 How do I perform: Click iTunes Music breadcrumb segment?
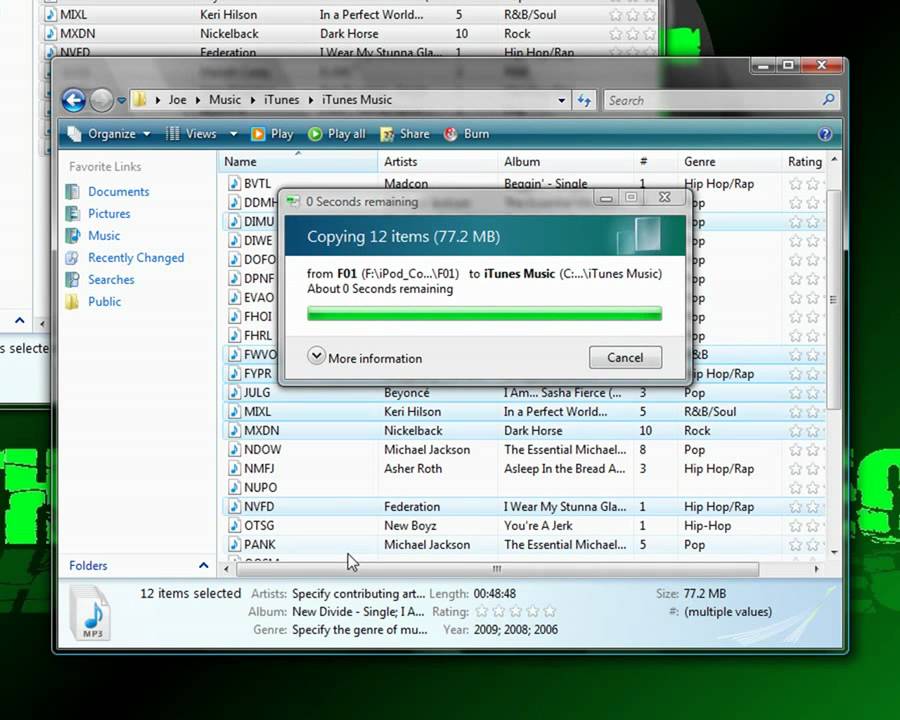(x=356, y=100)
